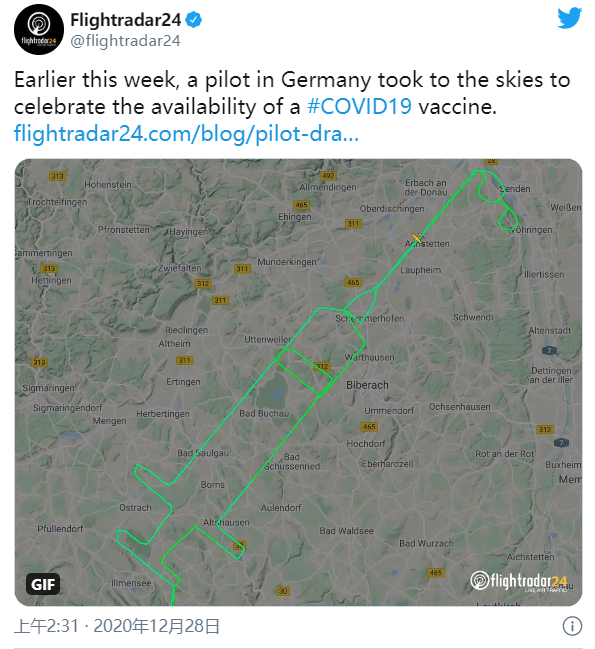Click the Flightradar24 display name
Image resolution: width=595 pixels, height=649 pixels.
point(126,20)
